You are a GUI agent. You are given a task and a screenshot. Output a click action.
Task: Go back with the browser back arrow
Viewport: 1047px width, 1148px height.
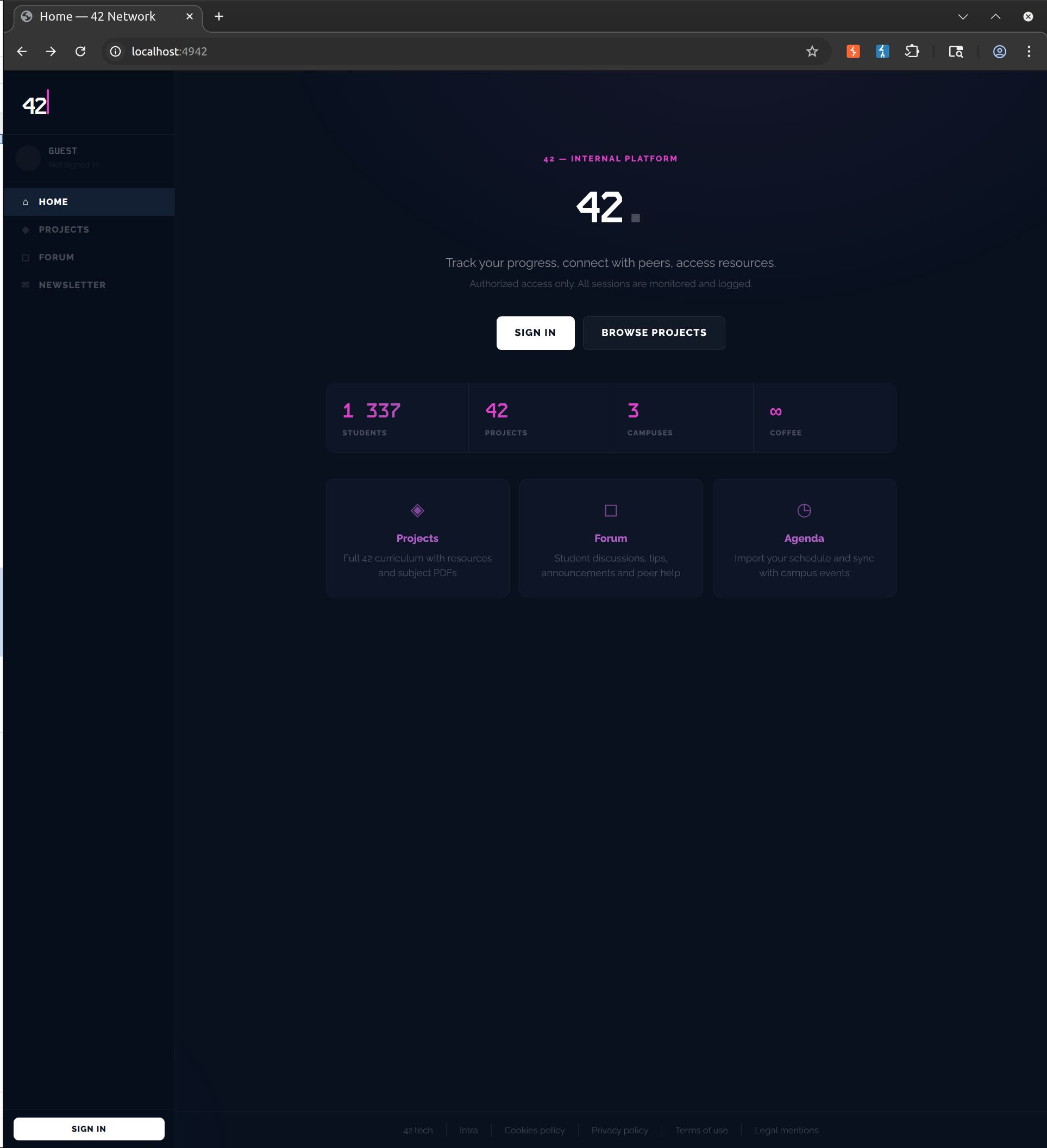[22, 51]
